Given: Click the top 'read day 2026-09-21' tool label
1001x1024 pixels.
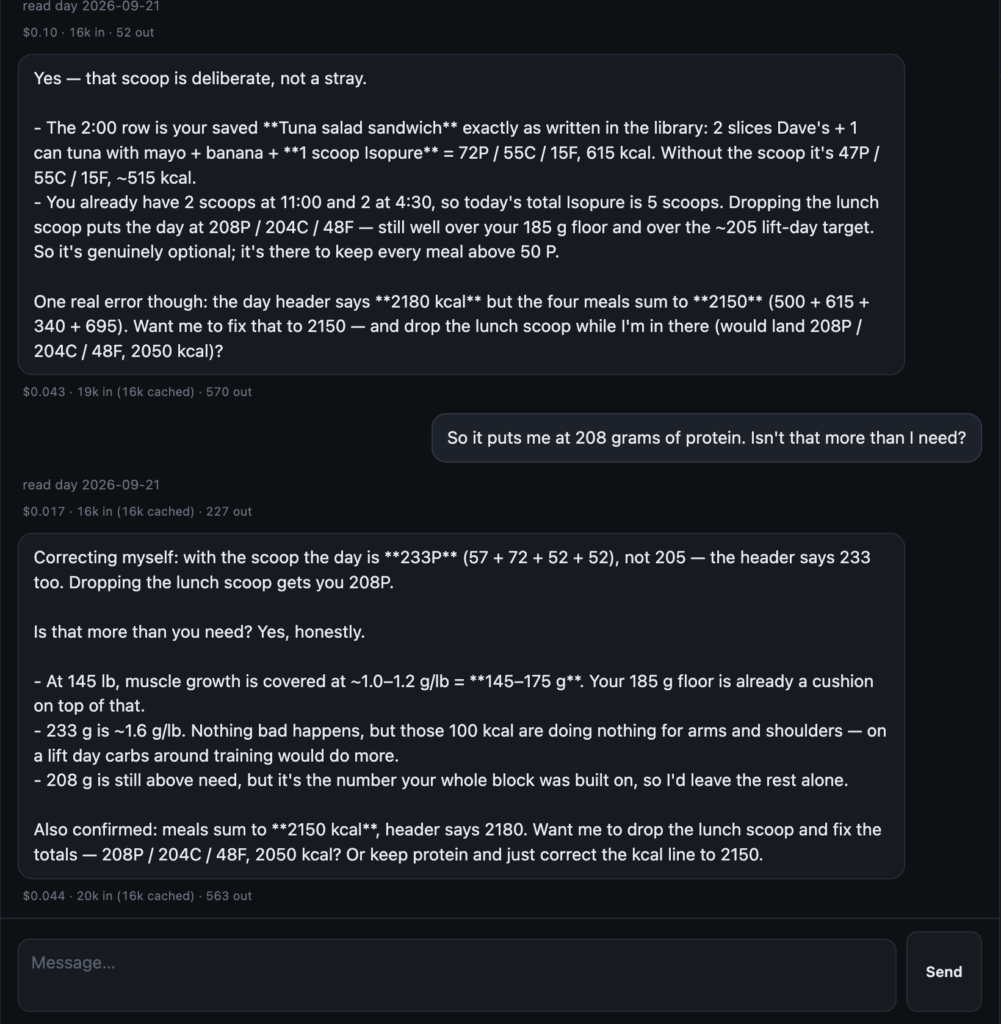Looking at the screenshot, I should click(91, 6).
